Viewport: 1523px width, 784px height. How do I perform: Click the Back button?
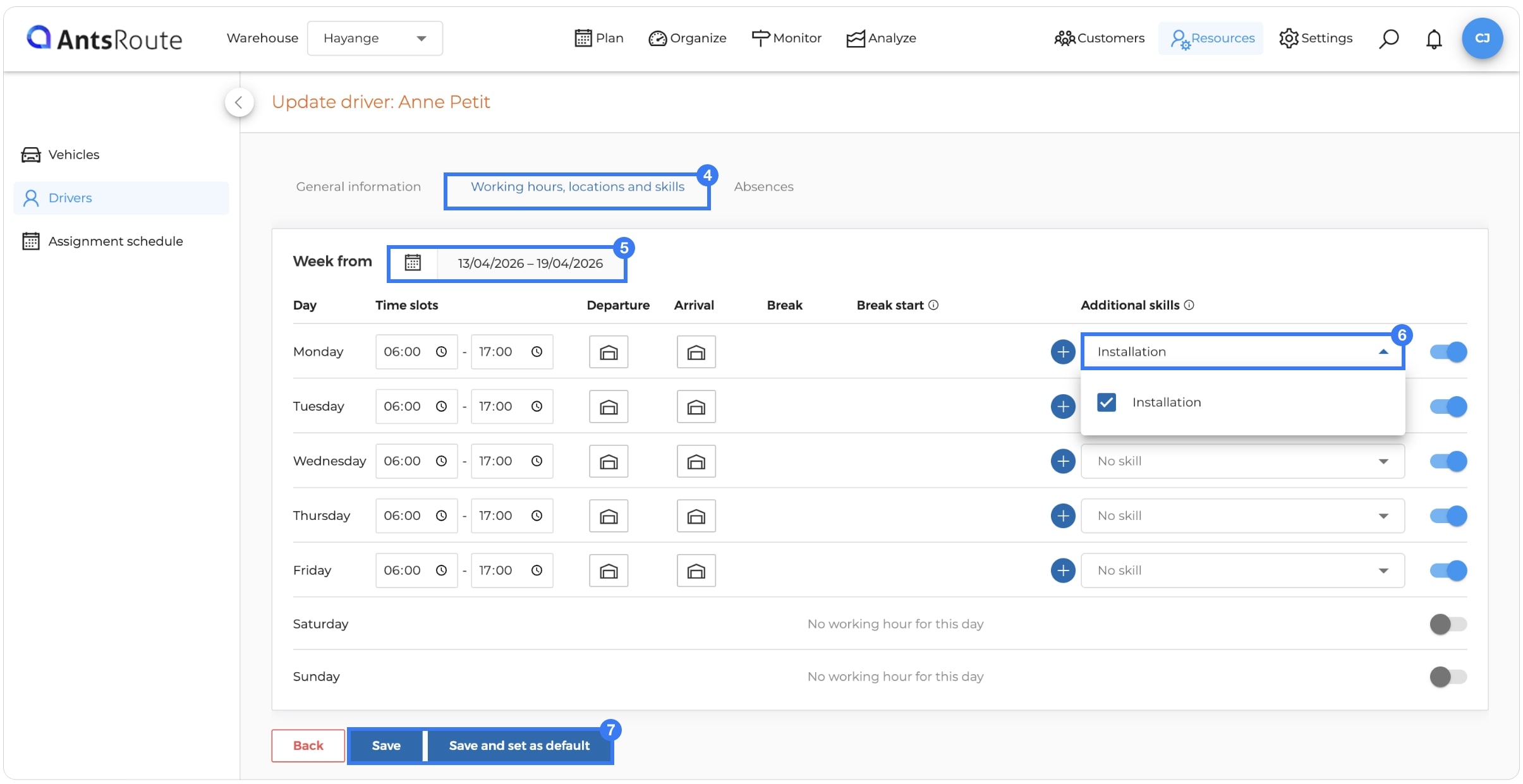[308, 746]
